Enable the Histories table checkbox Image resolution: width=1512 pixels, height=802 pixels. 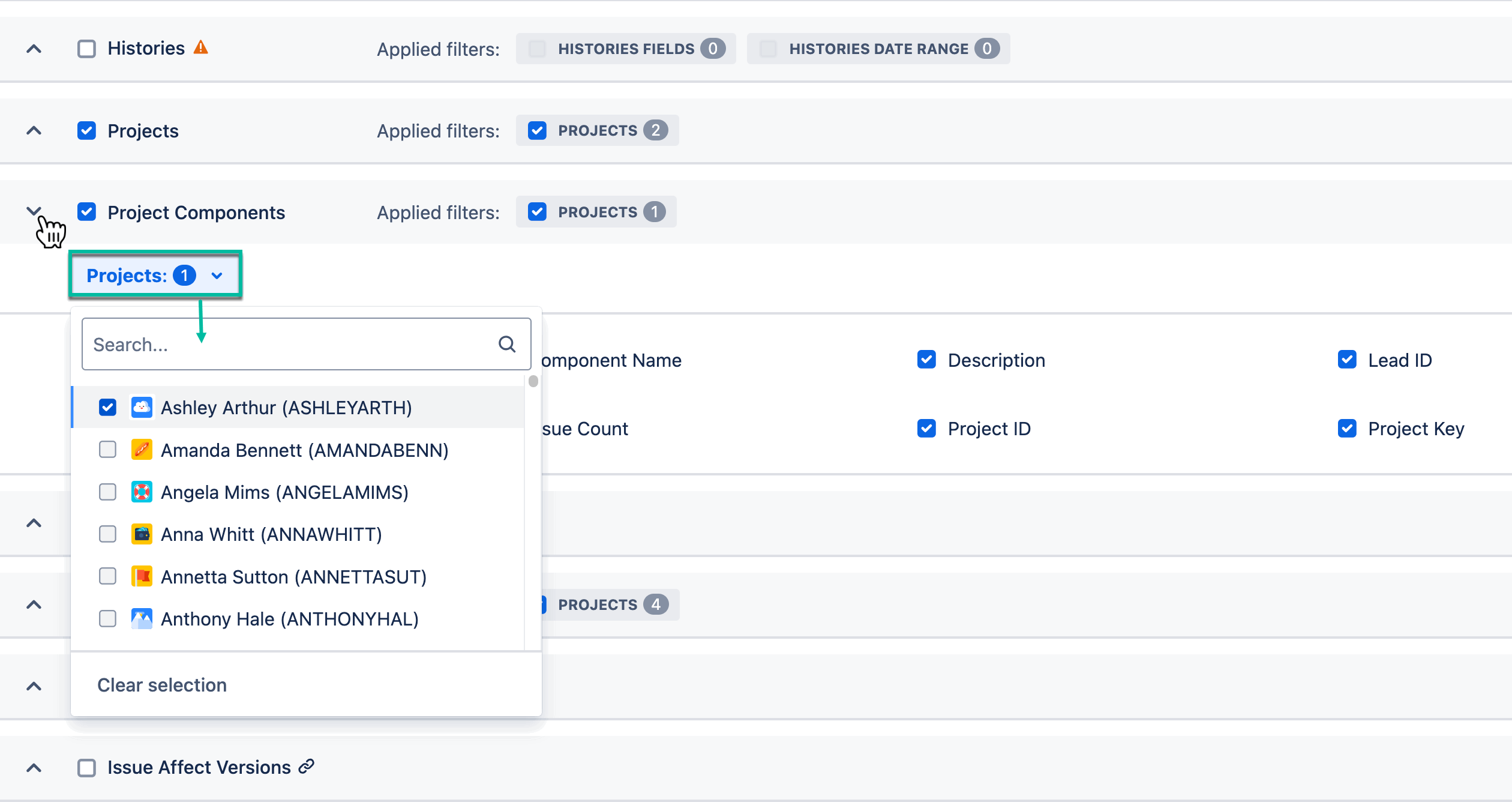[87, 49]
